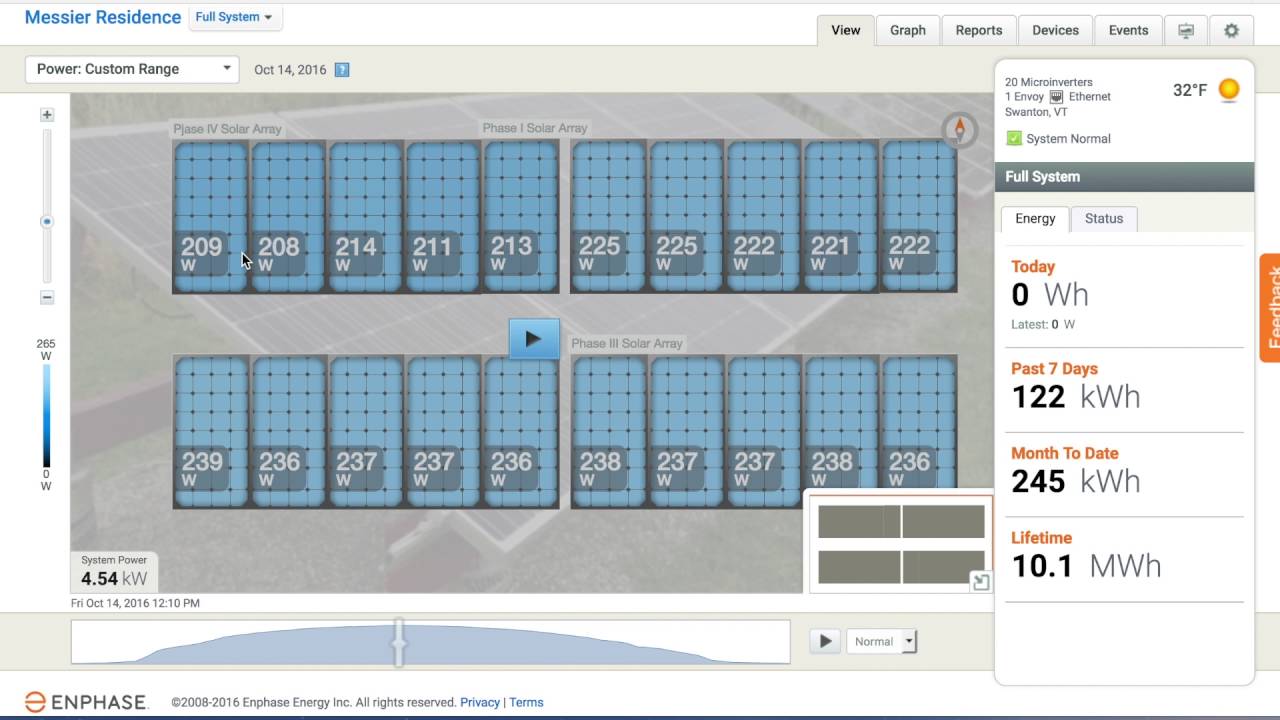Viewport: 1280px width, 720px height.
Task: Click the 20 Microinverters text
Action: coord(1049,82)
